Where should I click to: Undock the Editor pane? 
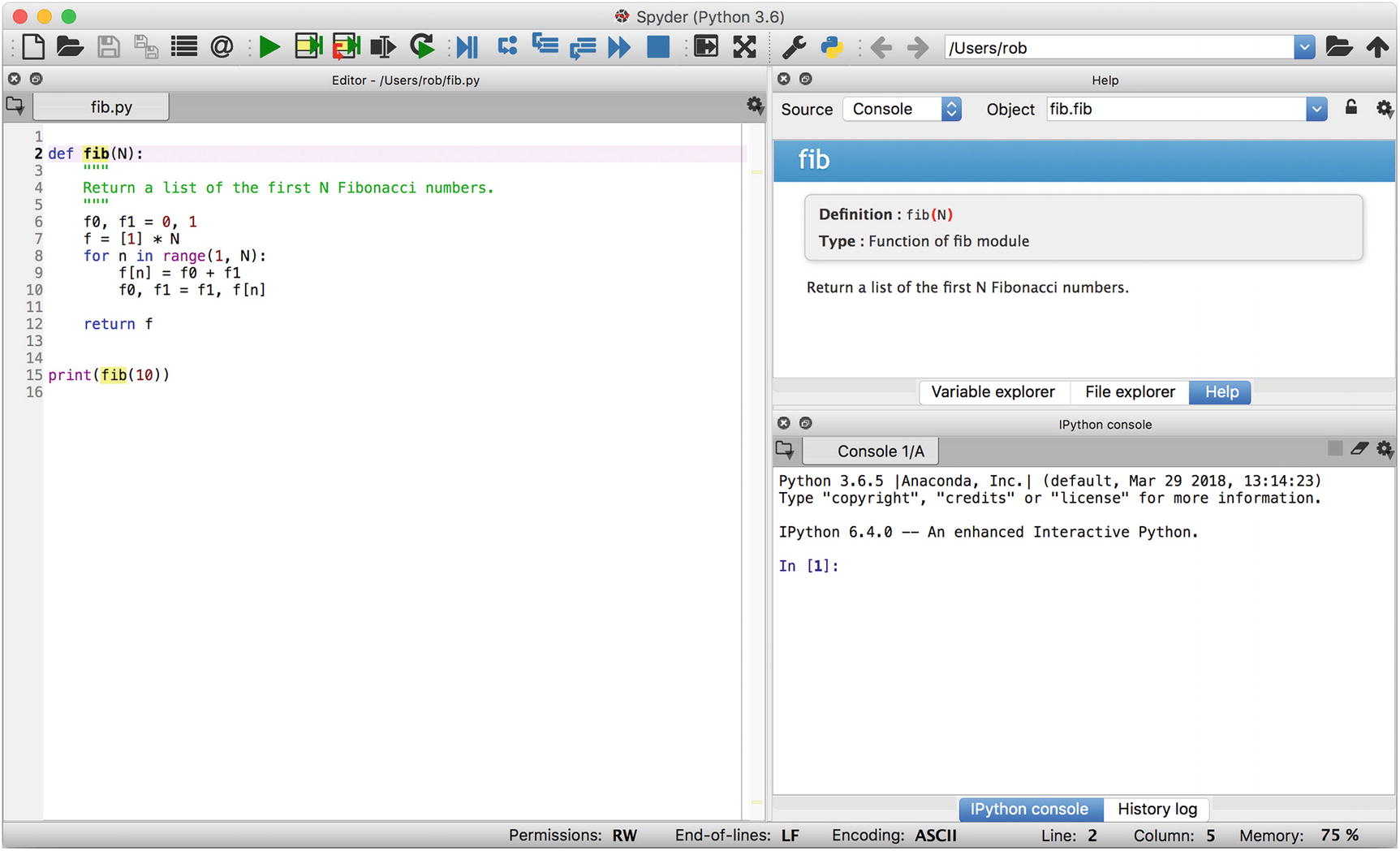(36, 79)
